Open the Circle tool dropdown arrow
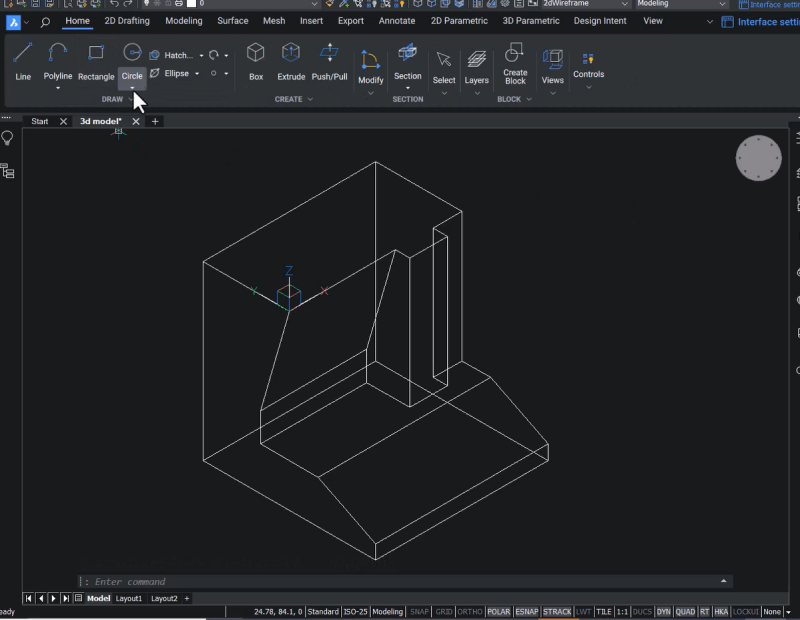 (x=132, y=88)
